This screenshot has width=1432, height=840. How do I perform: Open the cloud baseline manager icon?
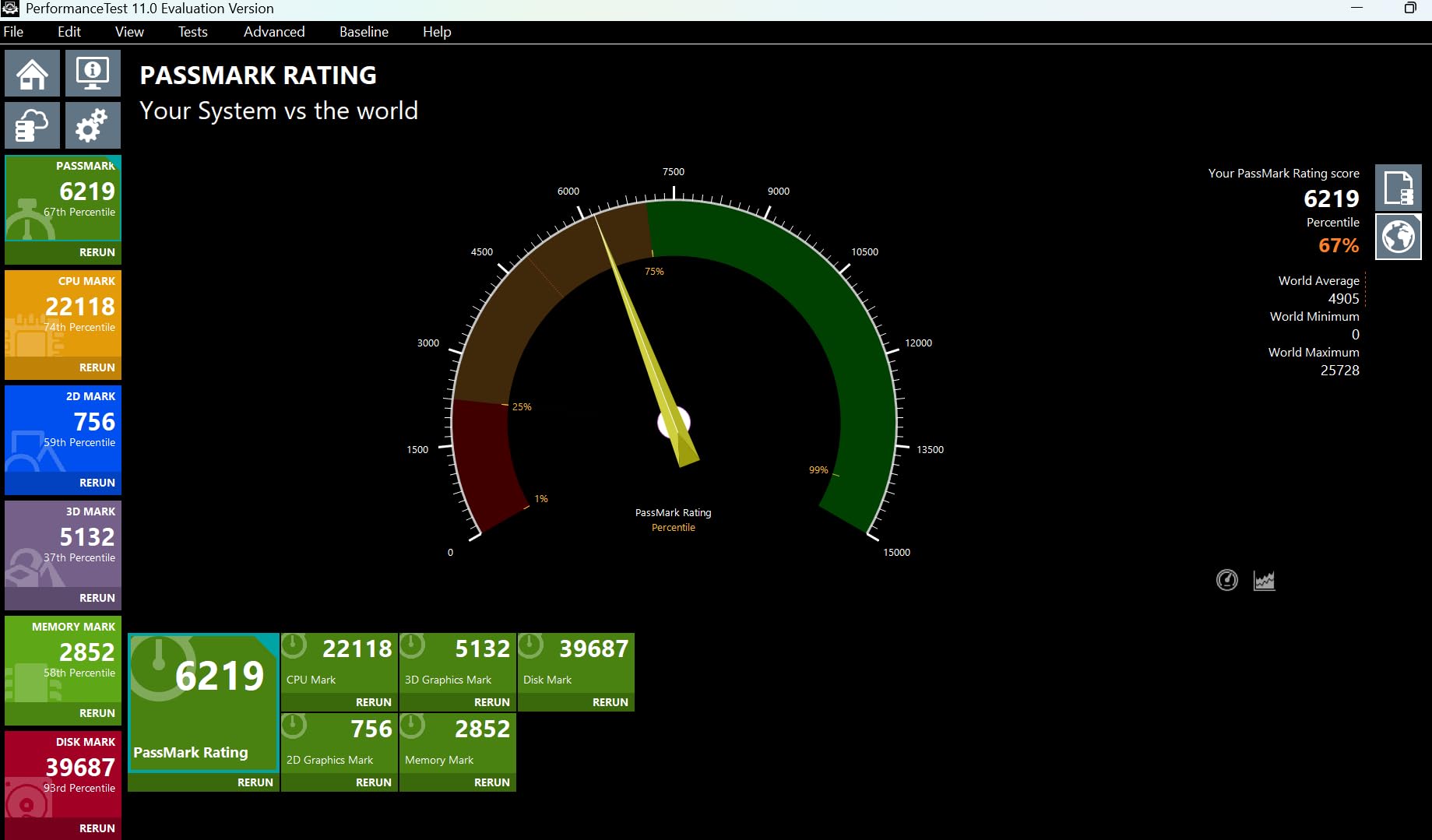32,125
